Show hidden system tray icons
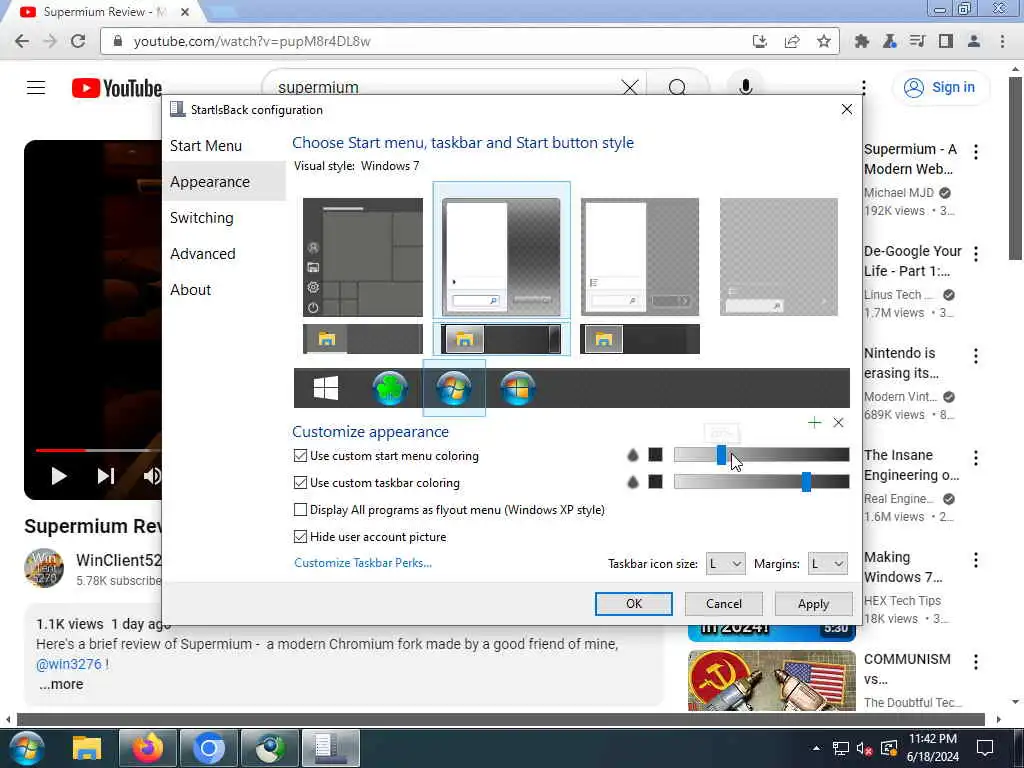The height and width of the screenshot is (768, 1024). click(816, 748)
